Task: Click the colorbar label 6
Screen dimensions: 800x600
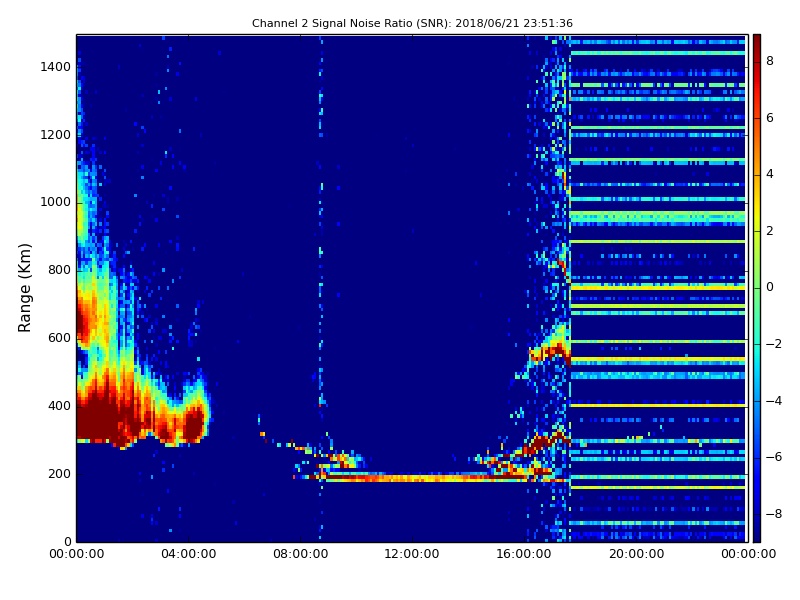Action: click(770, 118)
